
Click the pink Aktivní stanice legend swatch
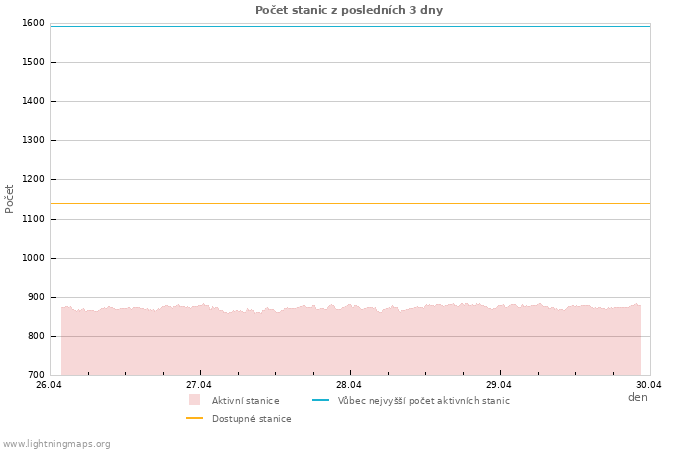click(194, 400)
